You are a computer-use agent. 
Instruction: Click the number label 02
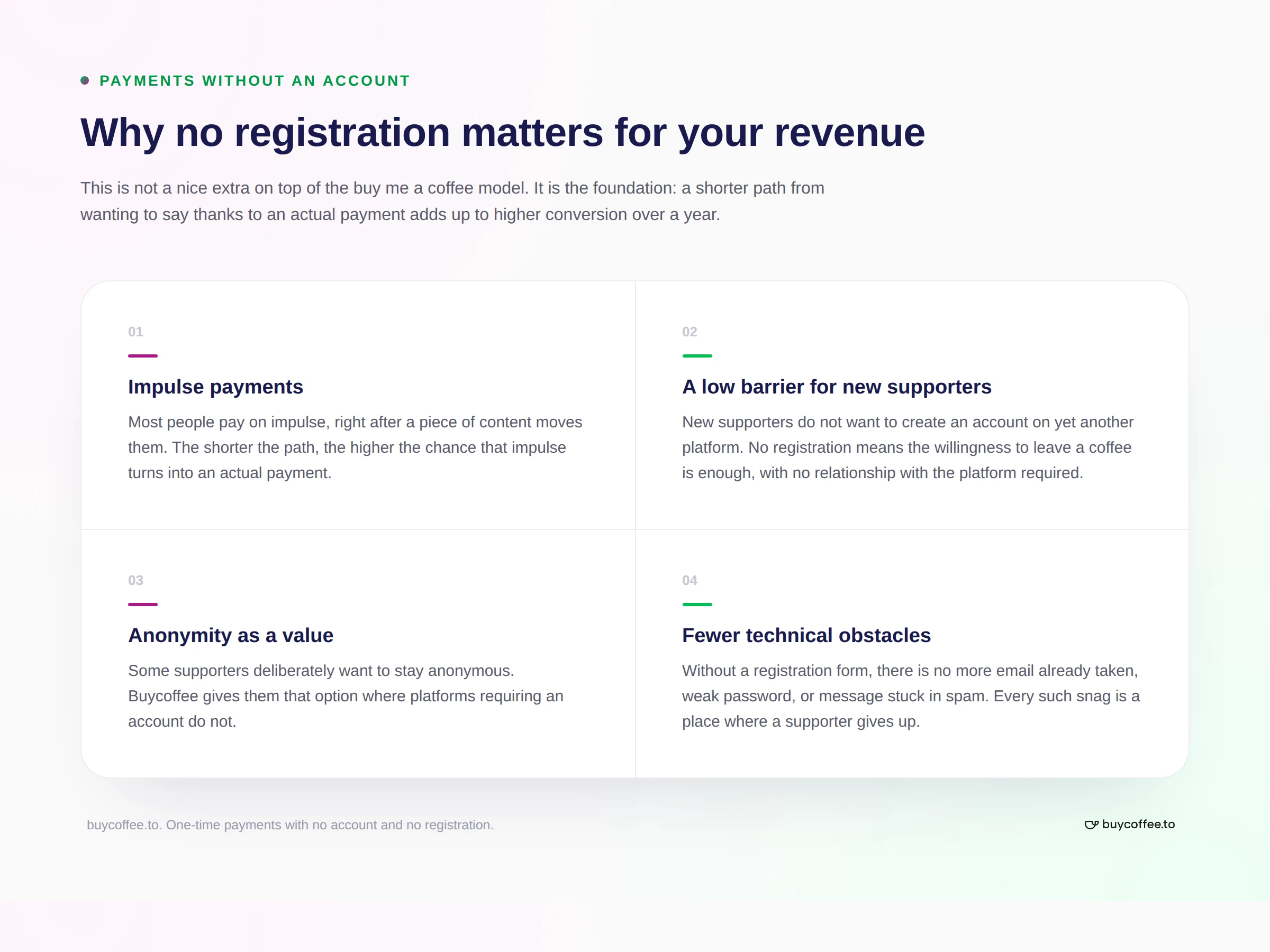pyautogui.click(x=690, y=332)
